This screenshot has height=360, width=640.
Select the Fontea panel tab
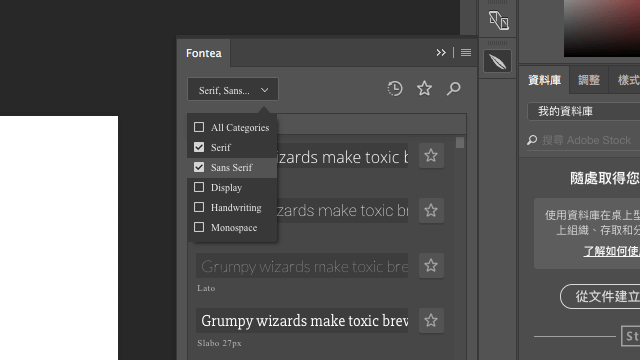204,53
